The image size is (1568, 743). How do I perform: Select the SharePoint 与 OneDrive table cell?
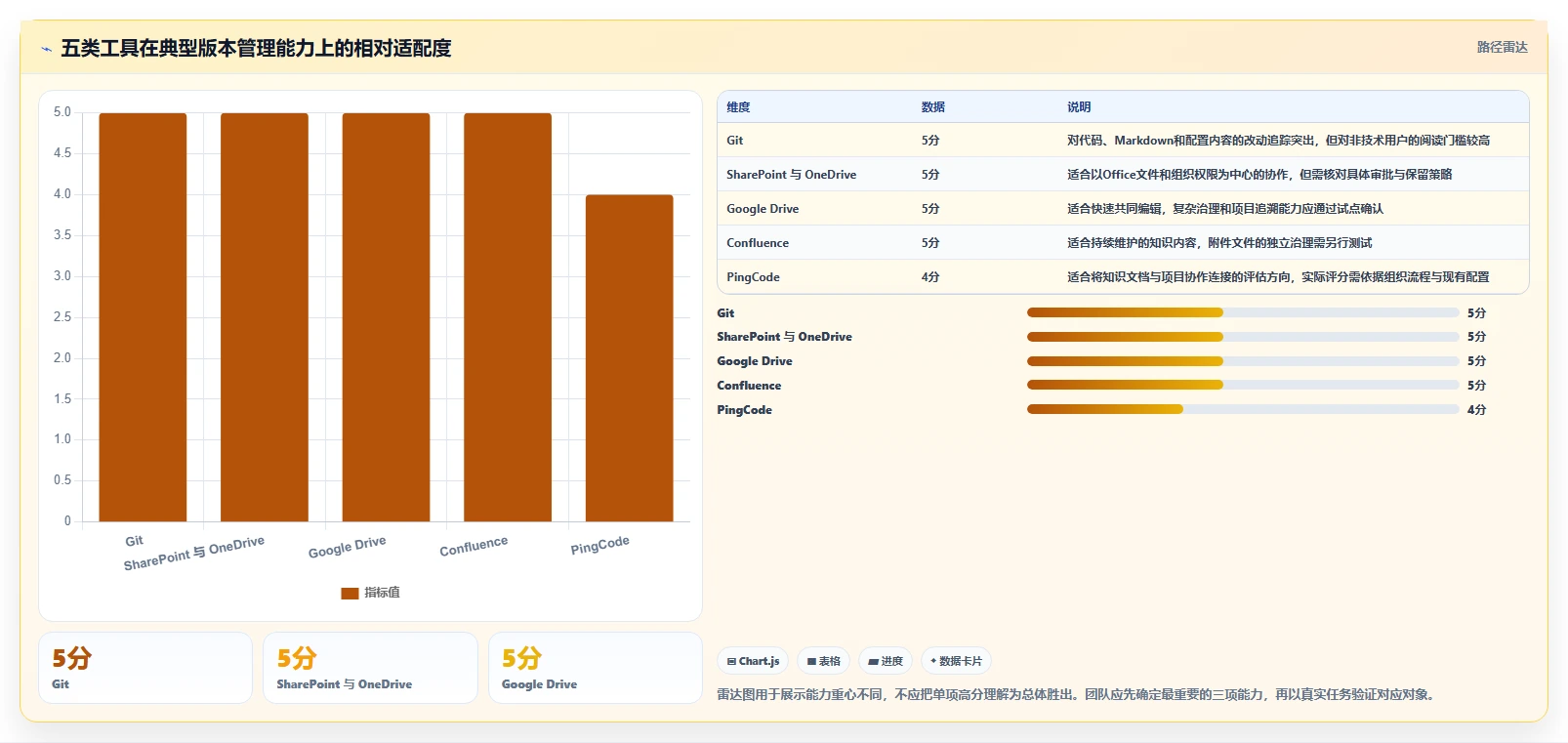[x=792, y=175]
